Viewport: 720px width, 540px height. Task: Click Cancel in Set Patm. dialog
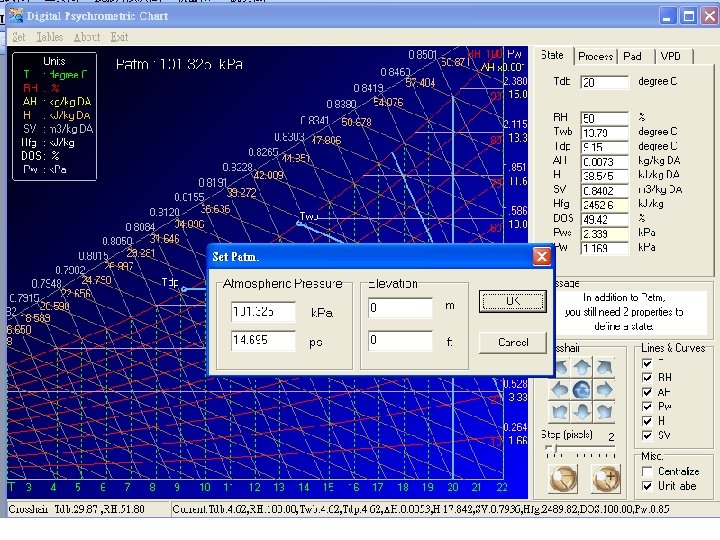pyautogui.click(x=512, y=342)
